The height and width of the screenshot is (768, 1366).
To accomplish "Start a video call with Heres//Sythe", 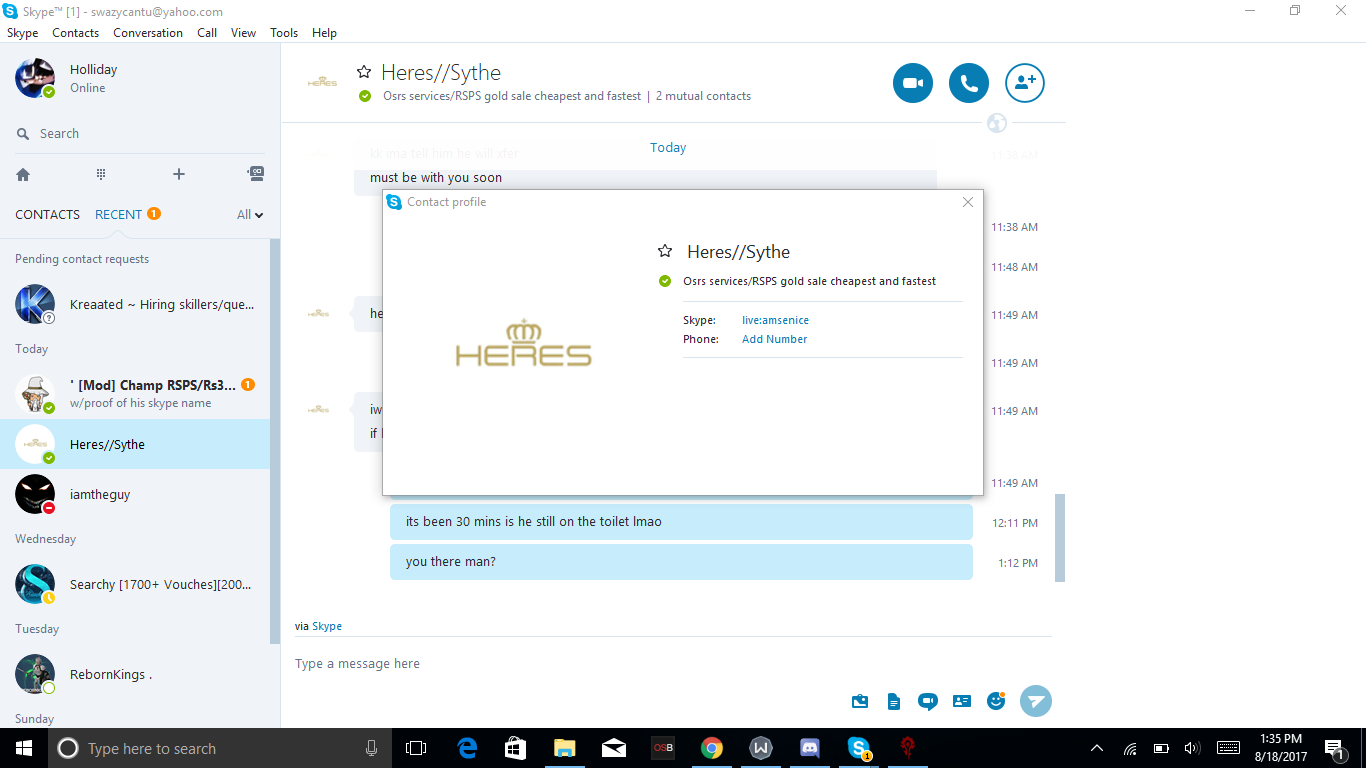I will click(x=912, y=84).
